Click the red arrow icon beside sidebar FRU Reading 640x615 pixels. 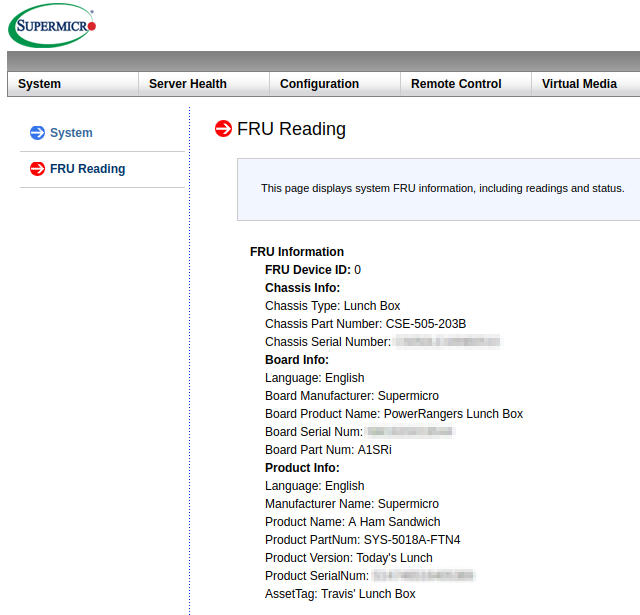tap(37, 169)
